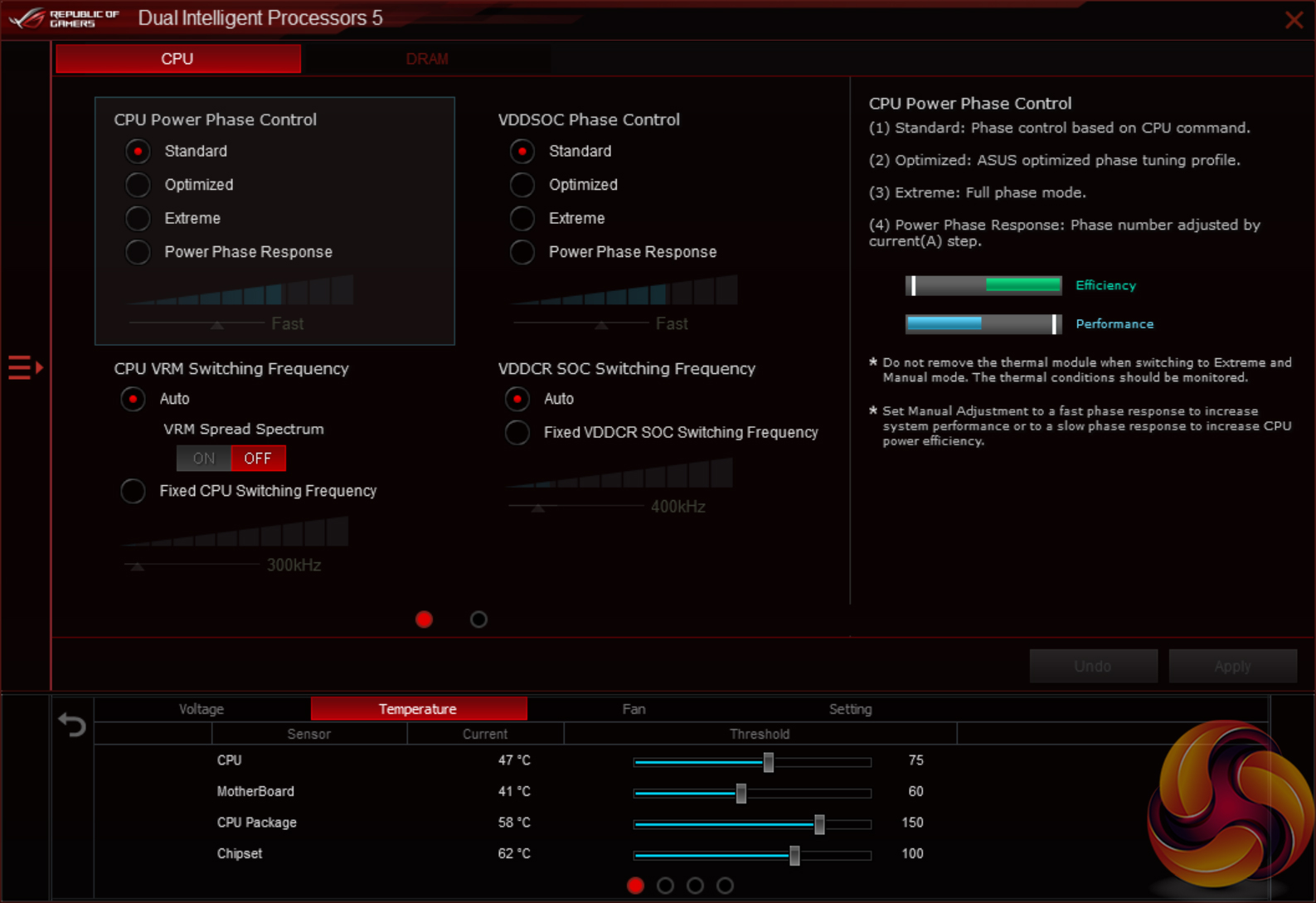Click the CPU Package threshold value 150
This screenshot has height=903, width=1316.
912,823
